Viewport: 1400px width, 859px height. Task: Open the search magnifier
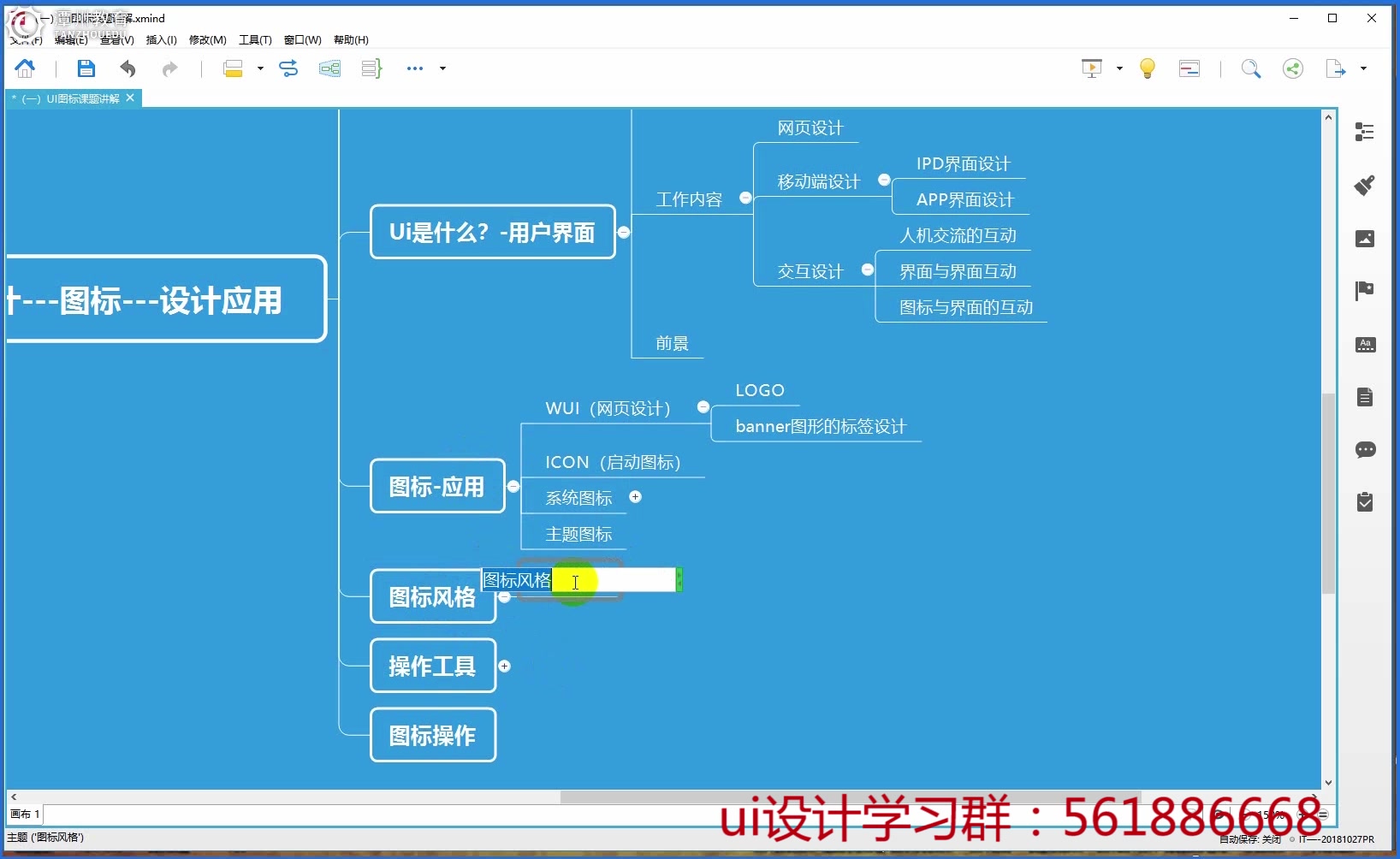click(1251, 68)
